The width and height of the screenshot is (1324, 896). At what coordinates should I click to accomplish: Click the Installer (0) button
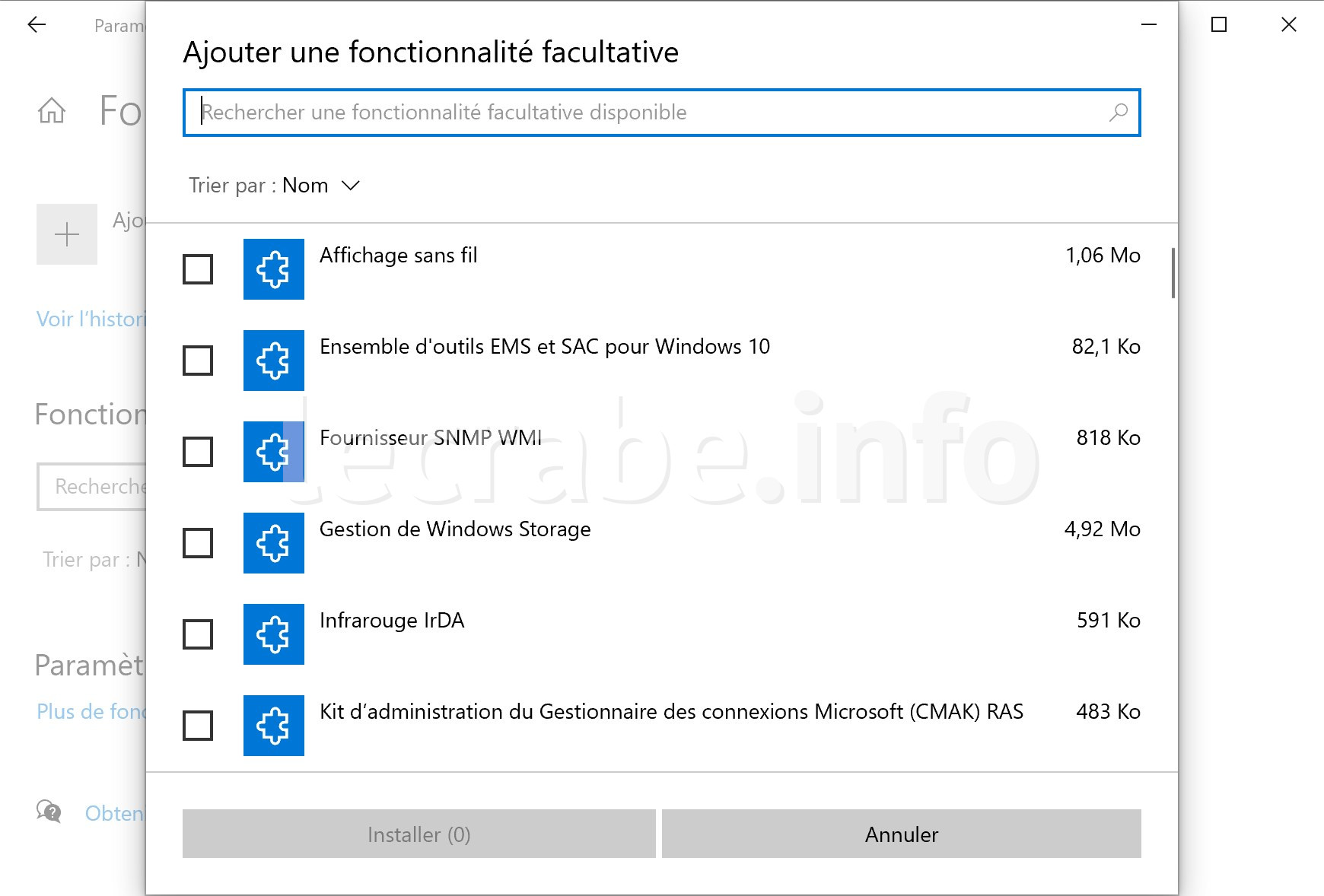point(419,834)
